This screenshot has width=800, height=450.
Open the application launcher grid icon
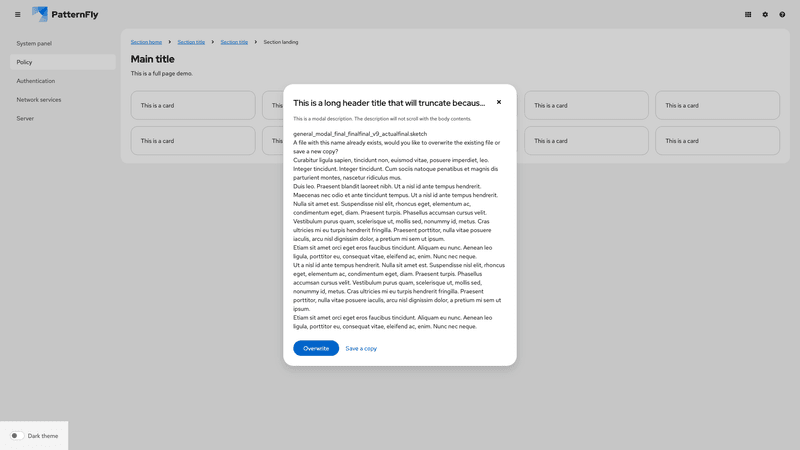click(x=748, y=15)
